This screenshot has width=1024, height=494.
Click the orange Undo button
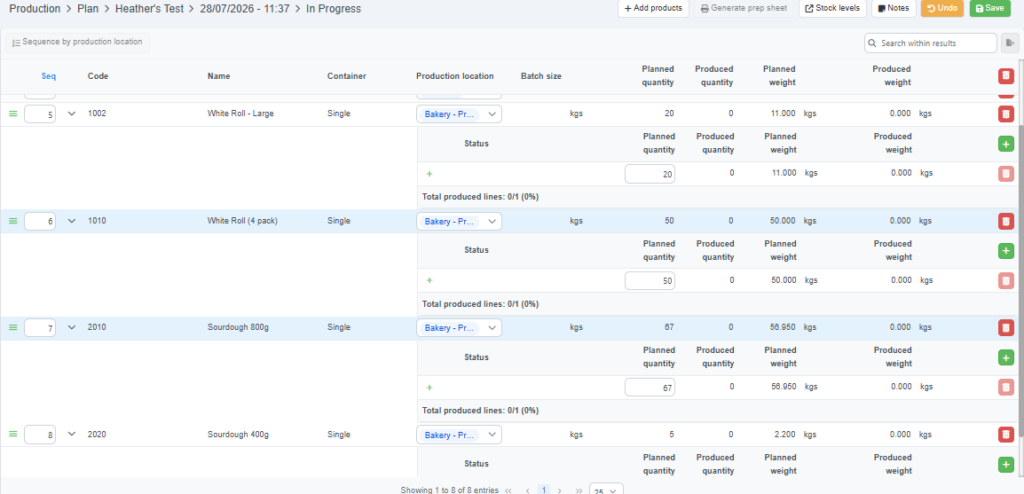click(x=942, y=8)
